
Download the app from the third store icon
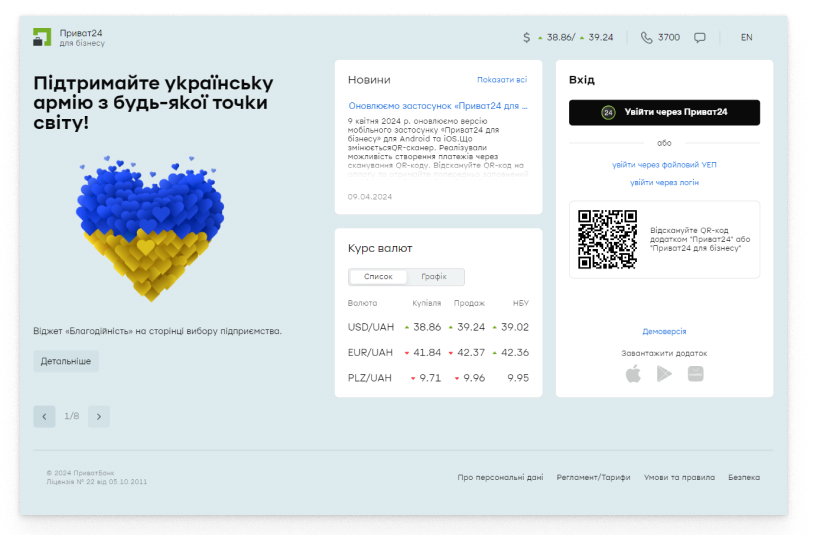(696, 373)
